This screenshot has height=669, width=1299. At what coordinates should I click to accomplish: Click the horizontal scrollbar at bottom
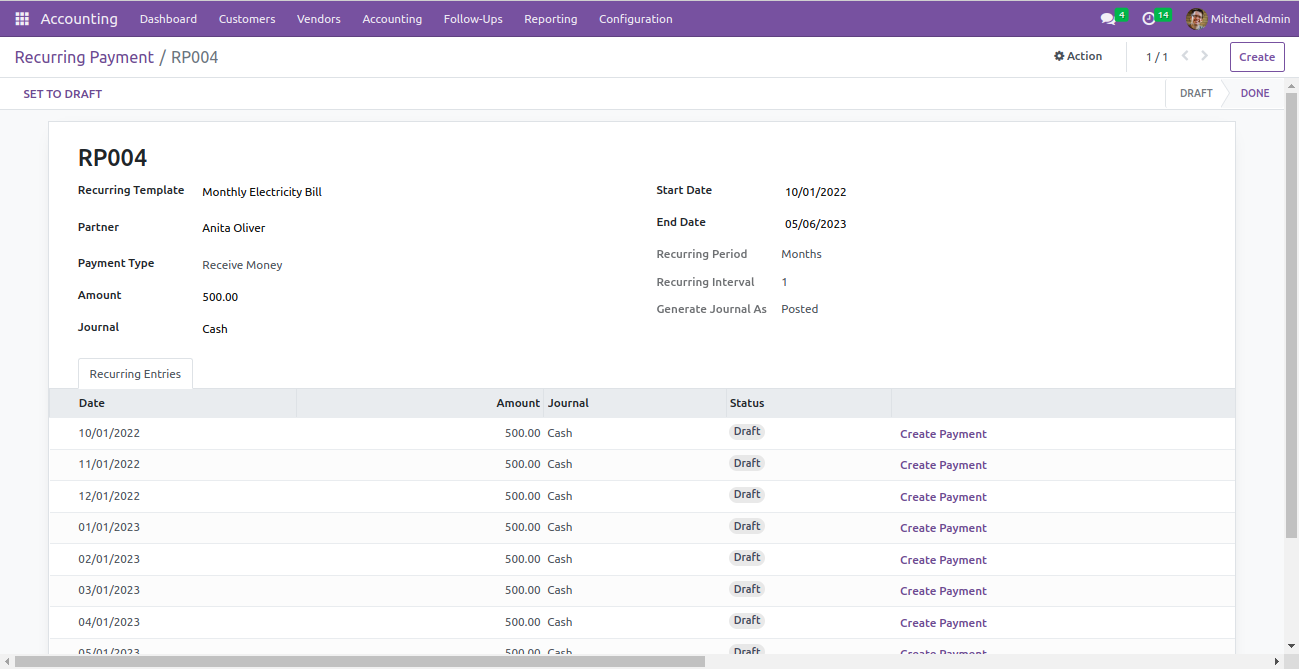(x=360, y=662)
